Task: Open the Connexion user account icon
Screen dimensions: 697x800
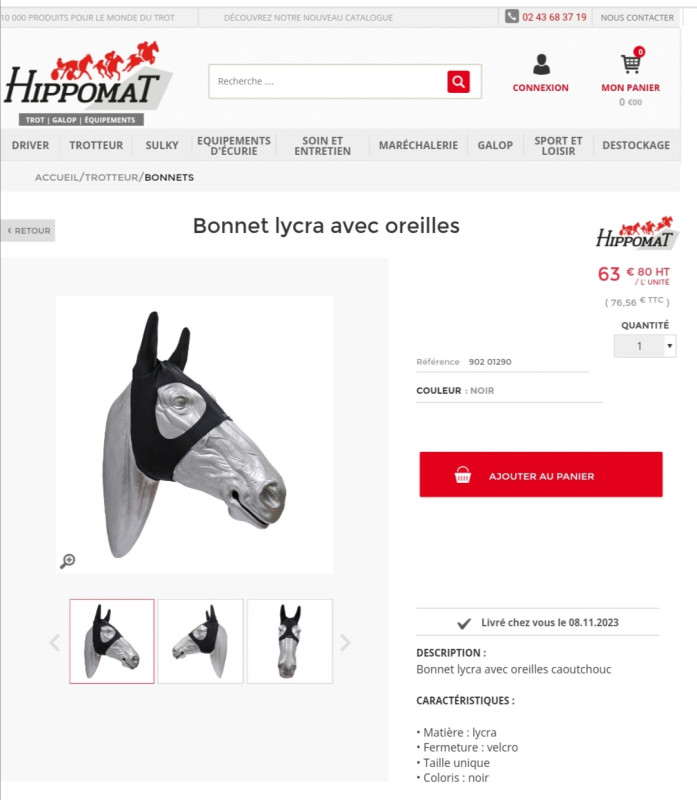Action: 541,65
